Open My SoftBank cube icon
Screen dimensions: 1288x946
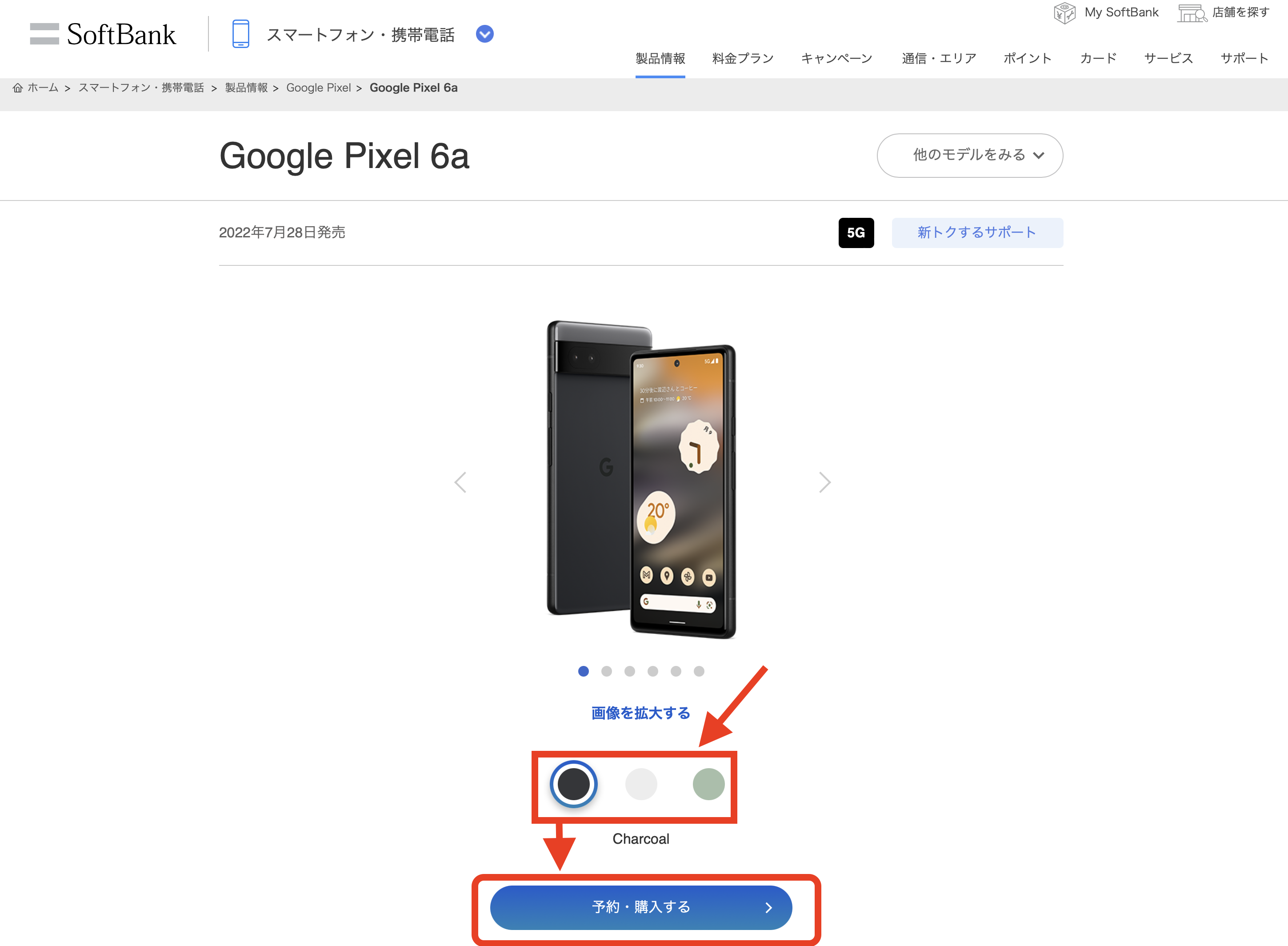pos(1064,12)
